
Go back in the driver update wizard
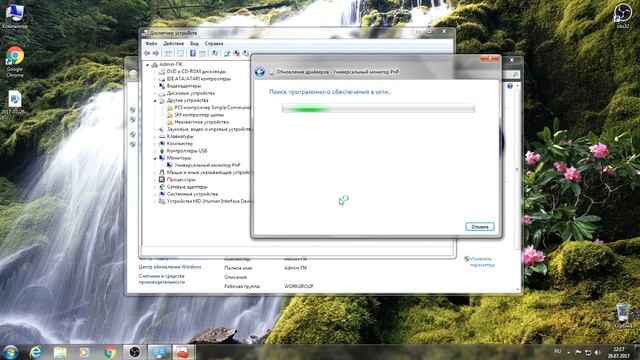click(x=260, y=72)
